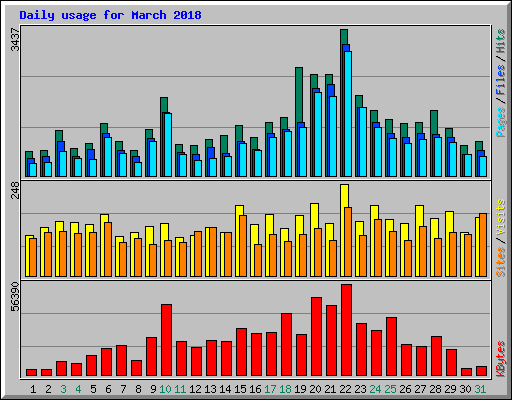Select the red KBytes bar for day 30
Screen dimensions: 512x400
[x=466, y=372]
